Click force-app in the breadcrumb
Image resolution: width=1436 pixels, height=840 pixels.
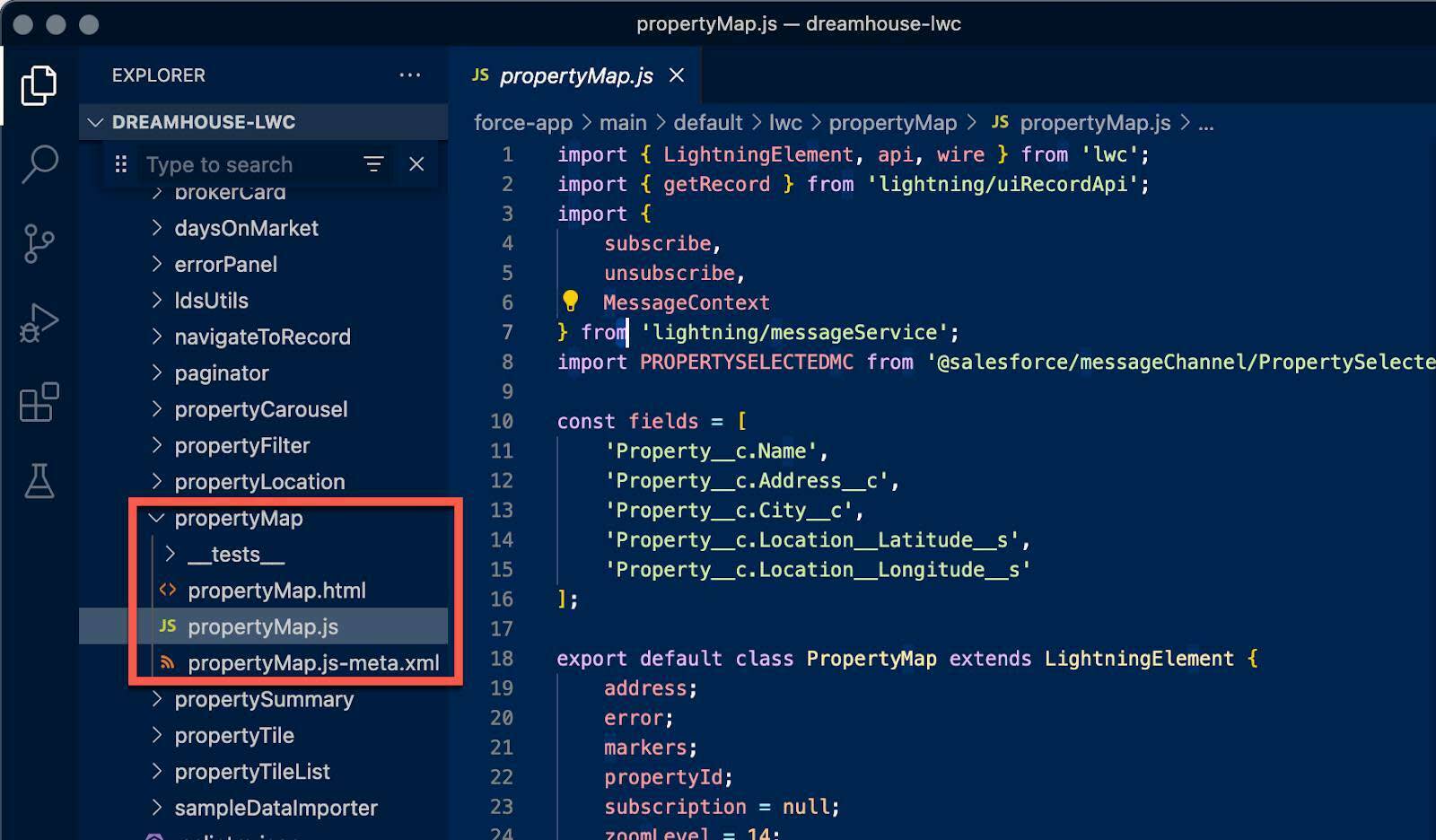(523, 123)
